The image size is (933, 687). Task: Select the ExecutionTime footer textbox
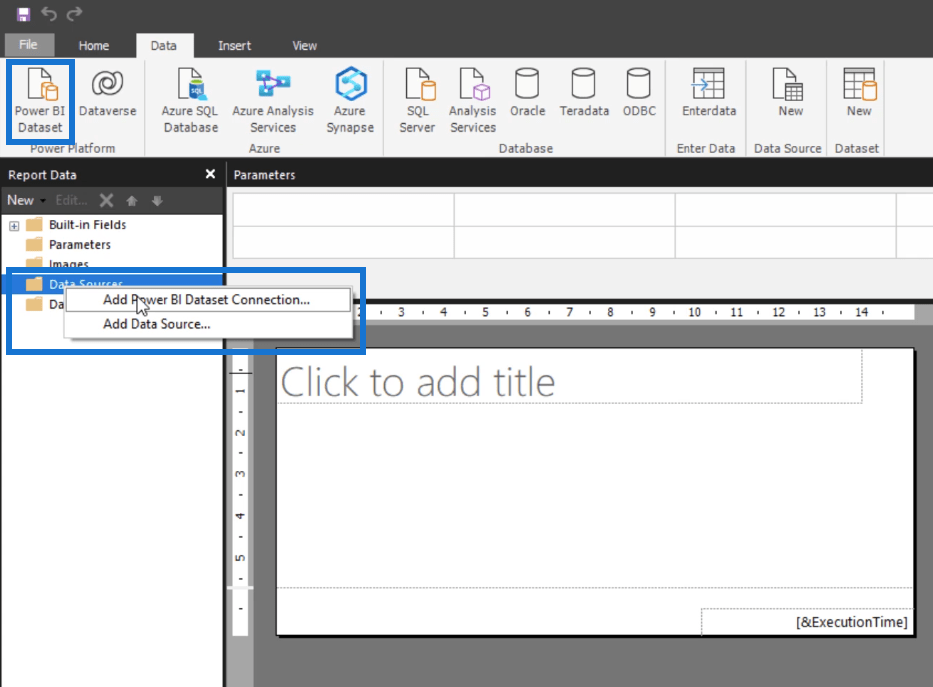tap(807, 622)
